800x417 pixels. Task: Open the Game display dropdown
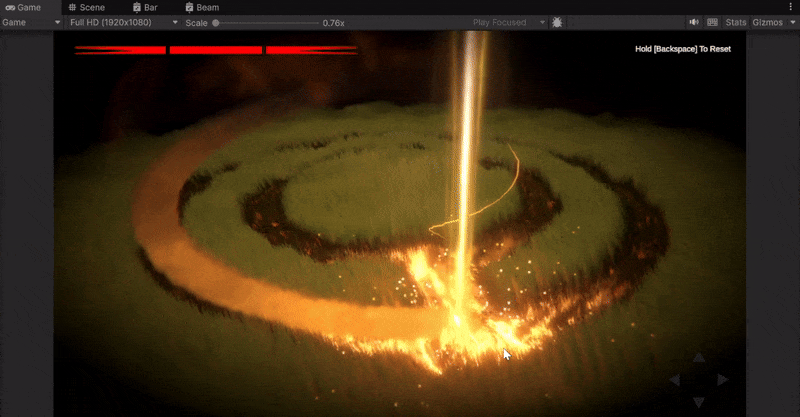click(x=31, y=22)
